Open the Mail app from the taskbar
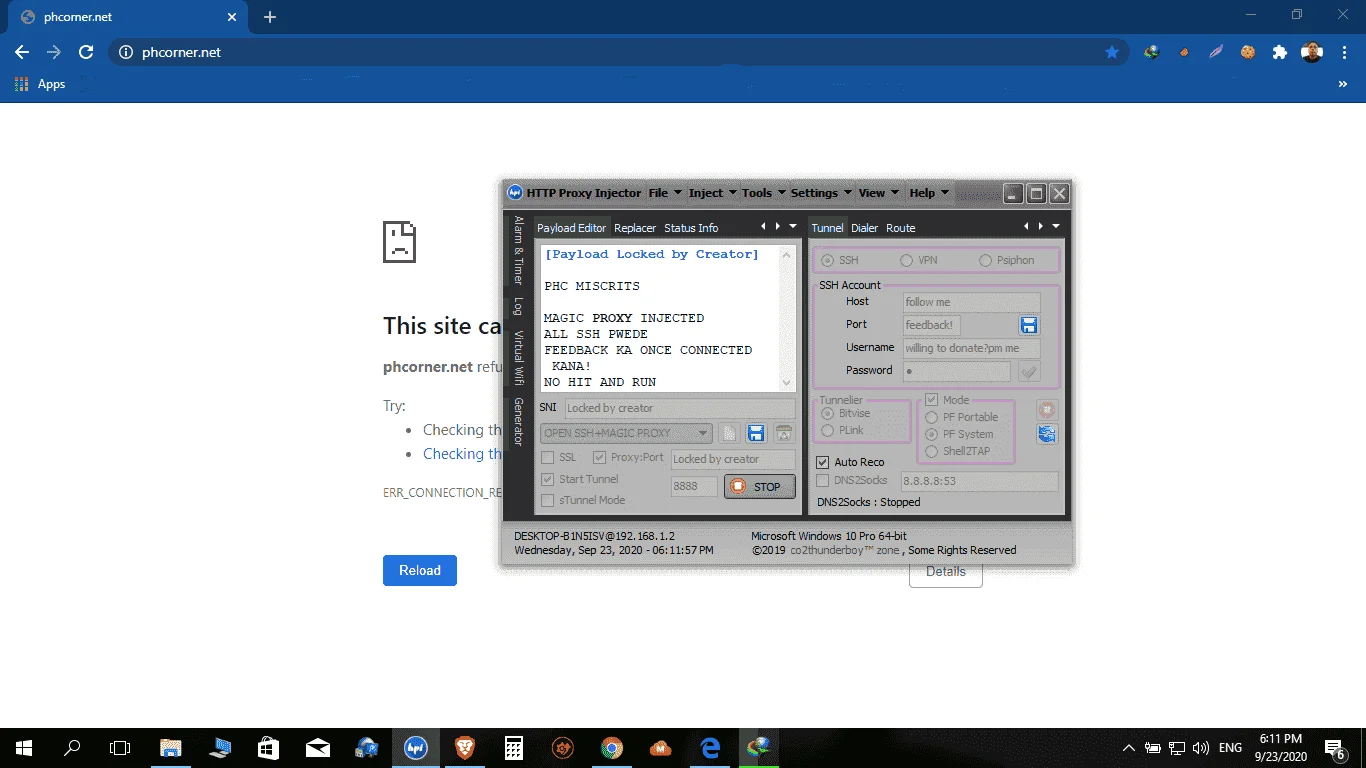This screenshot has height=768, width=1366. click(x=318, y=747)
